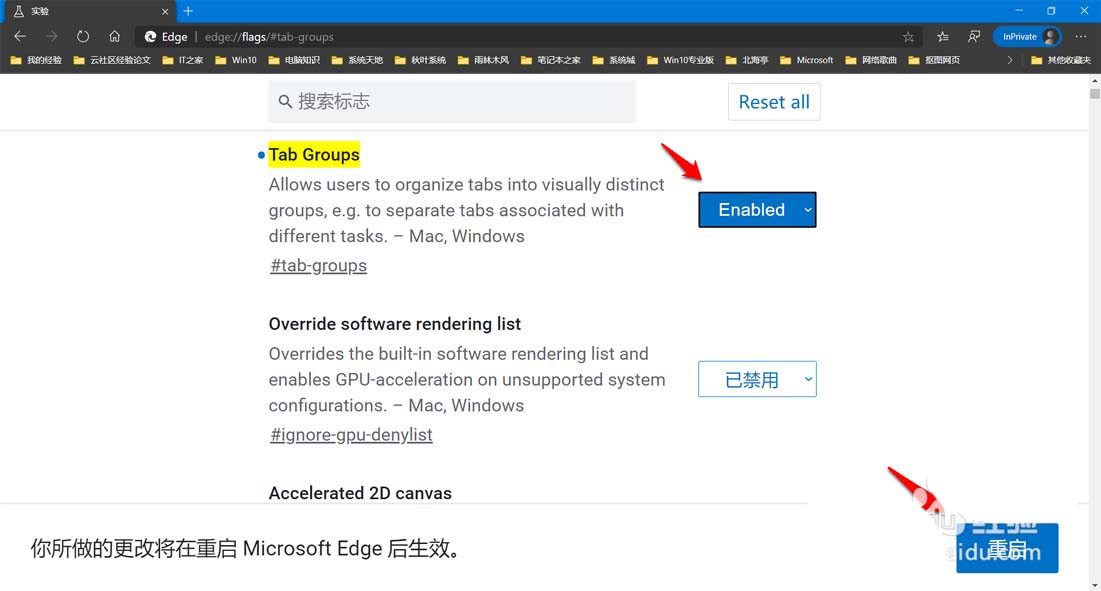Screen dimensions: 1101x591
Task: Go to the browser home page
Action: [x=114, y=36]
